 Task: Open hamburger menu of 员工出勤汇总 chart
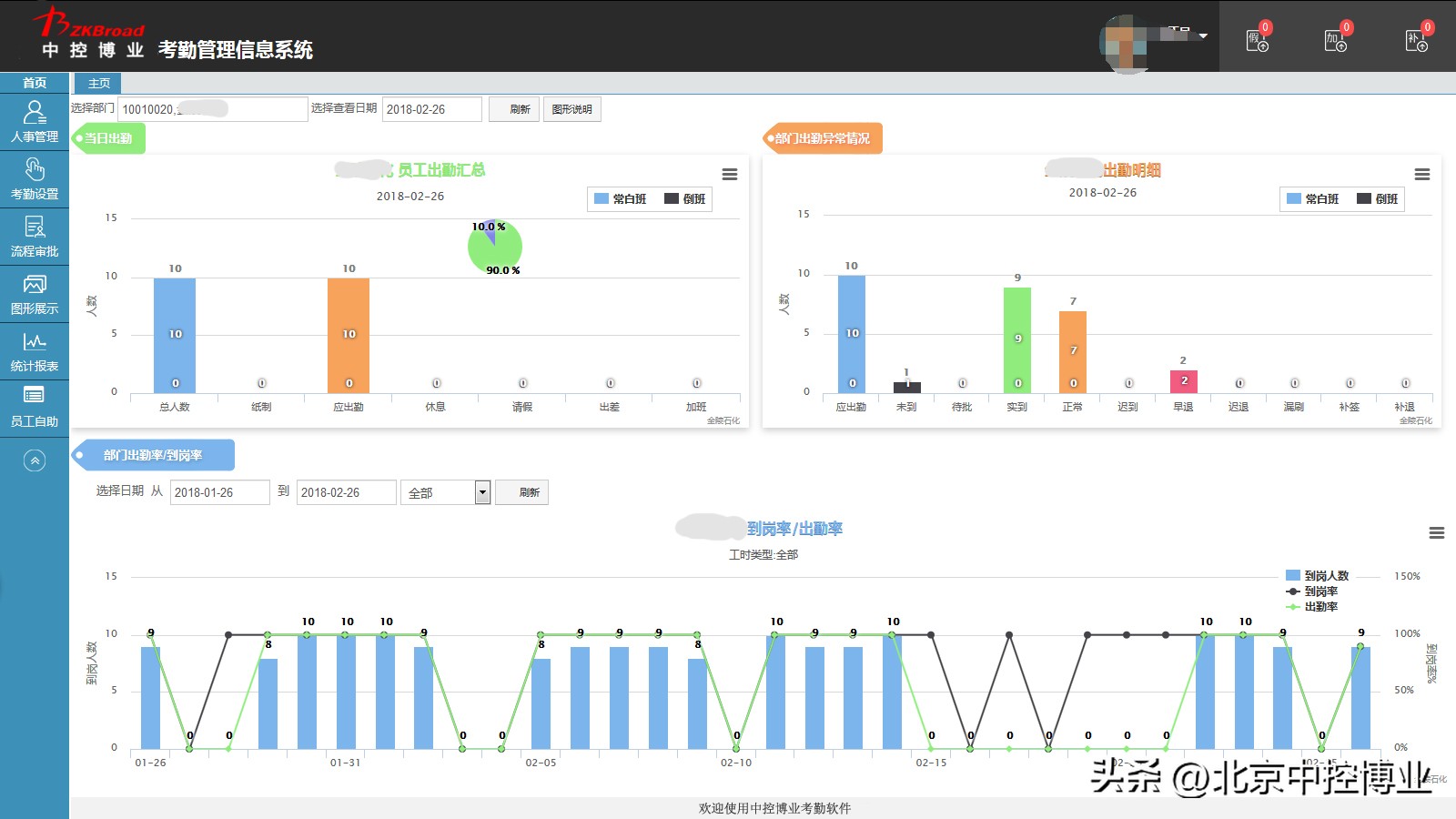[x=730, y=175]
